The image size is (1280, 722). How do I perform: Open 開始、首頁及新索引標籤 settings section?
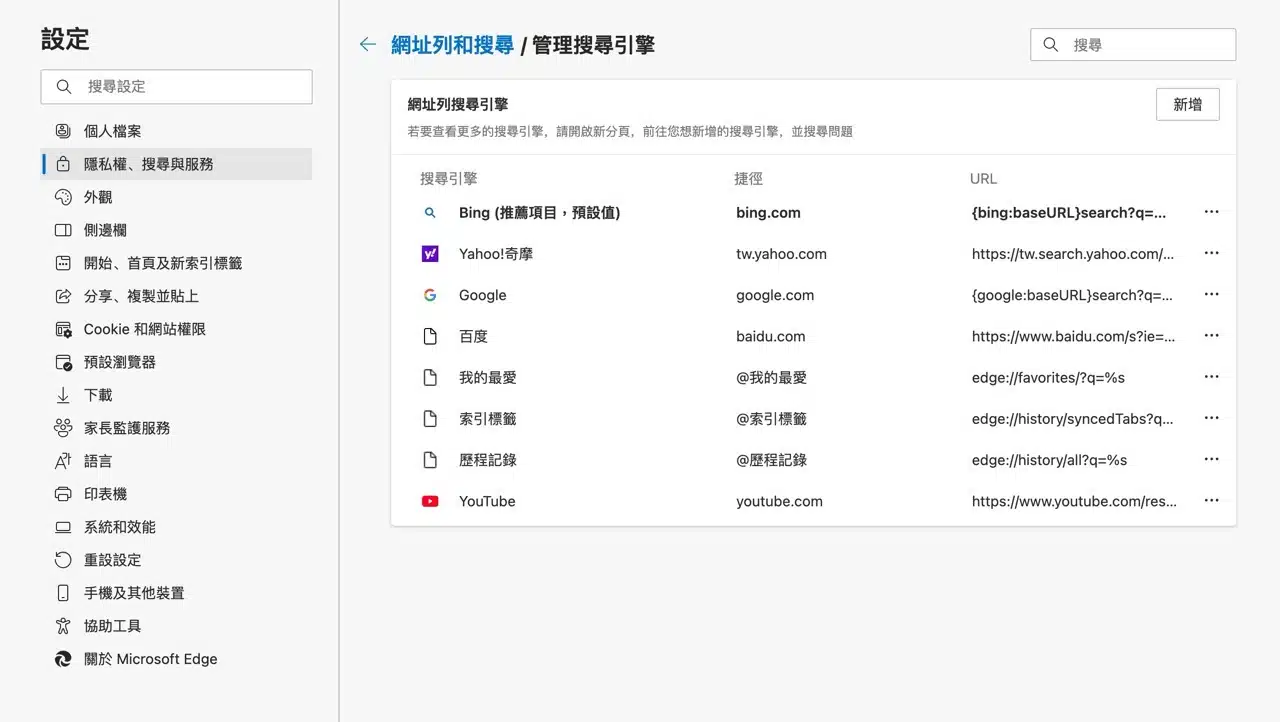163,263
